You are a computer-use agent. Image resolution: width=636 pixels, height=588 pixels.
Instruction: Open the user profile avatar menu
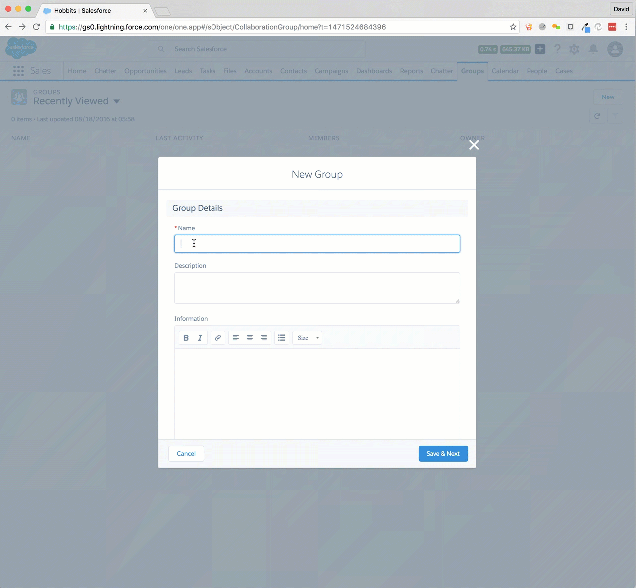tap(615, 49)
